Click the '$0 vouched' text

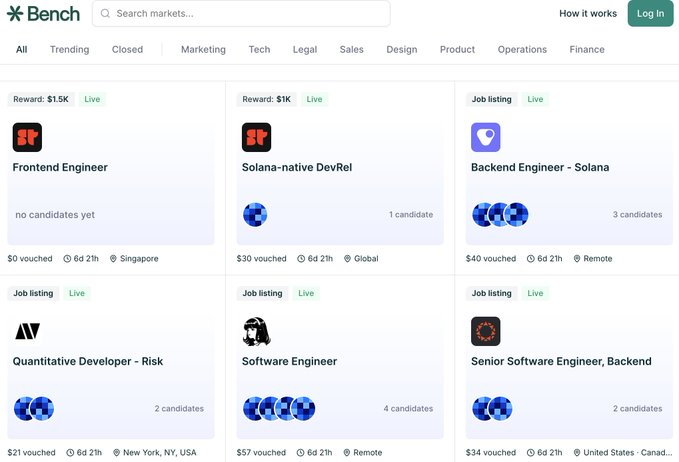(30, 258)
